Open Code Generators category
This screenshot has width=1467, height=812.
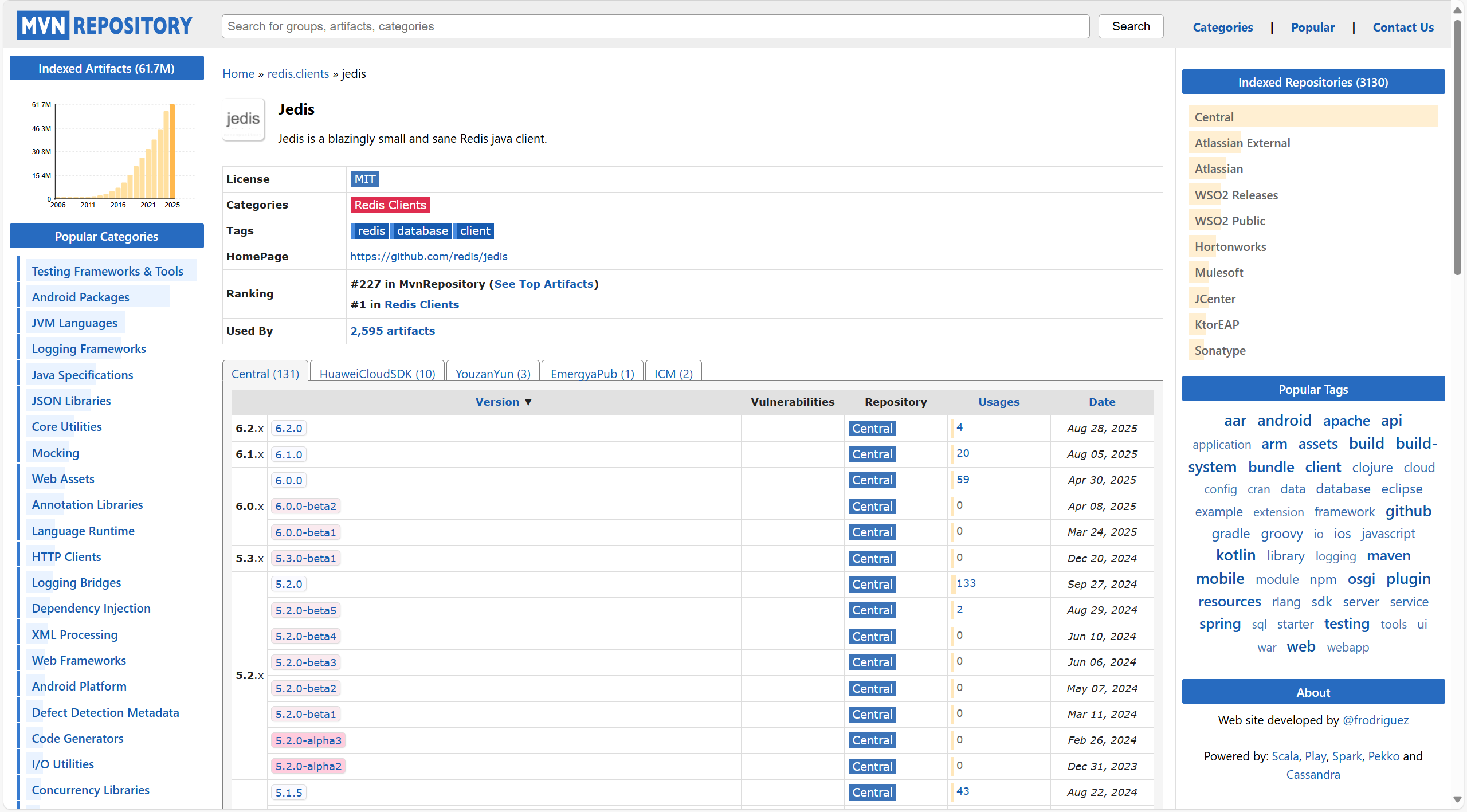[x=77, y=739]
